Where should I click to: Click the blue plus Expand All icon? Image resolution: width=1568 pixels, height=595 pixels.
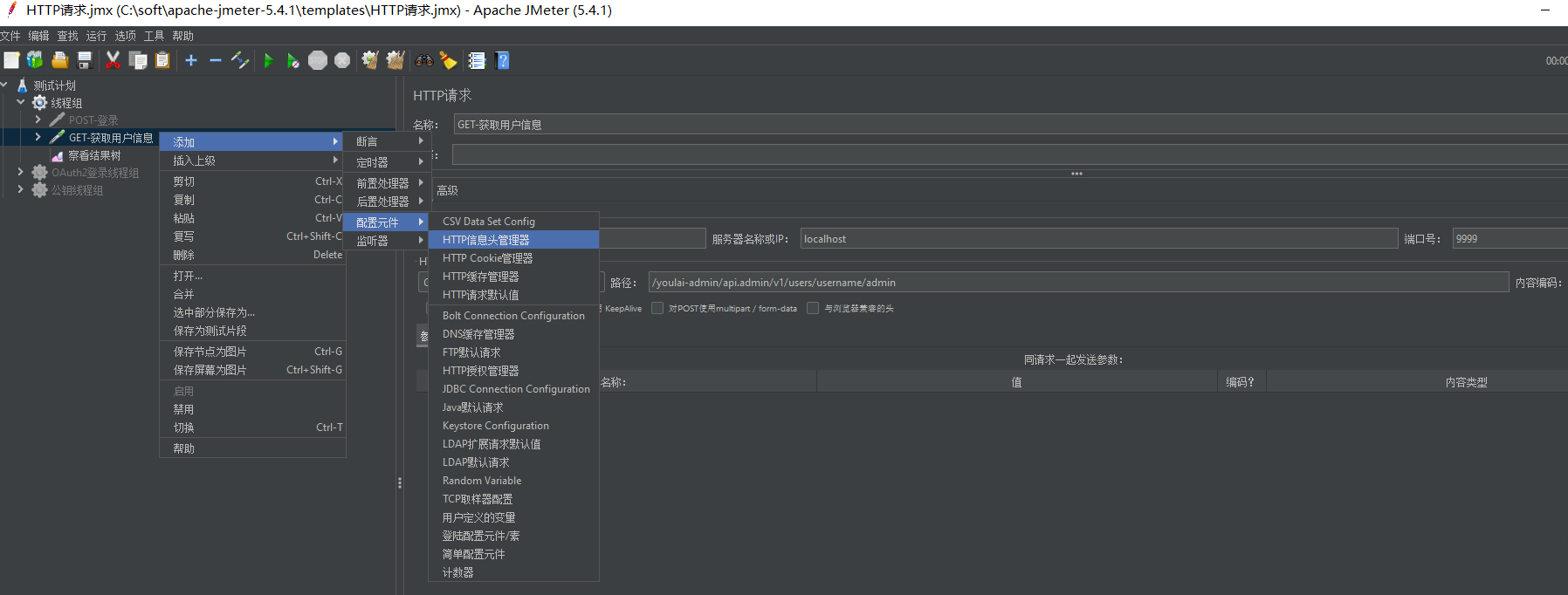[x=191, y=60]
